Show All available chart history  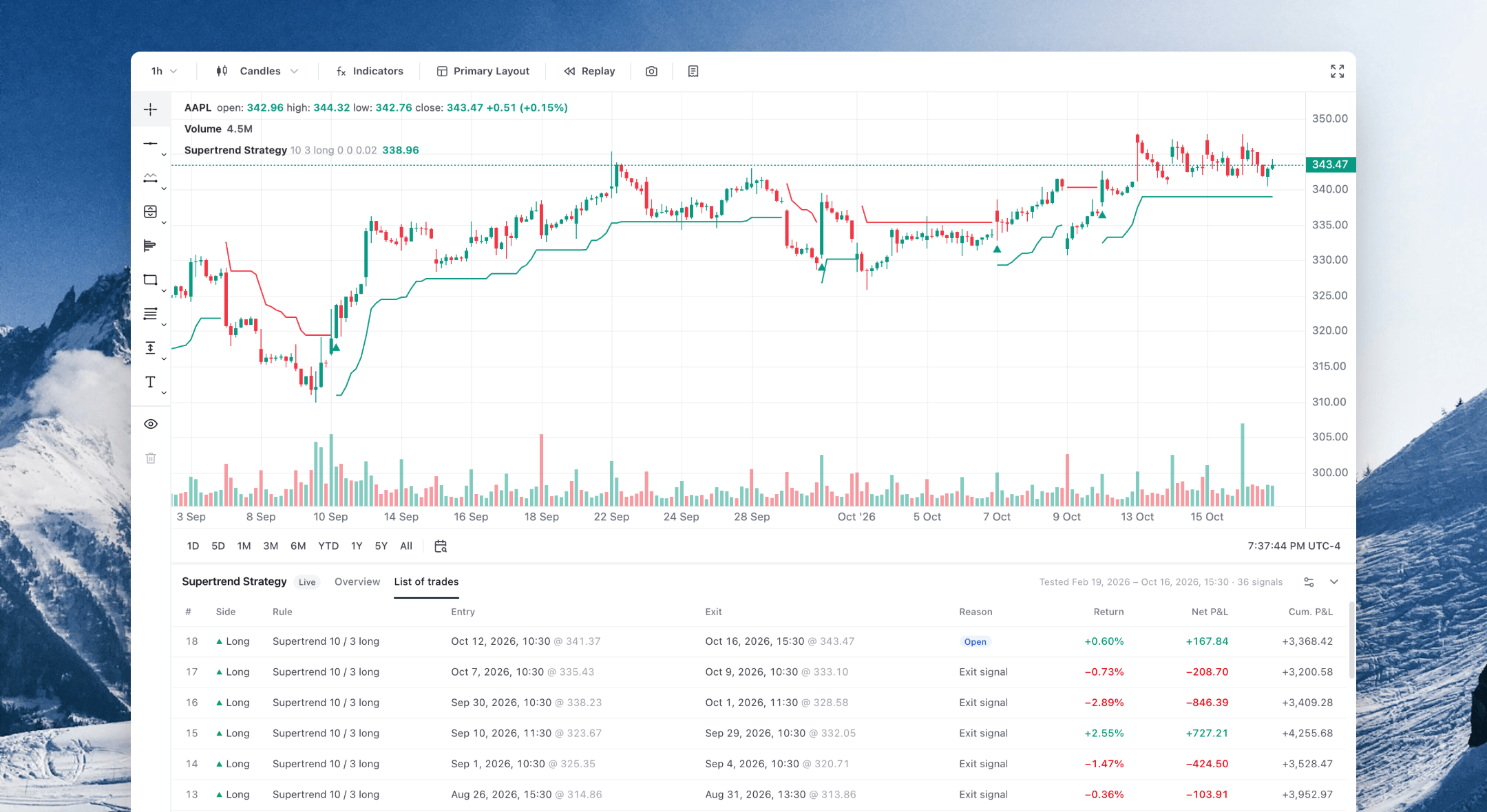point(406,546)
